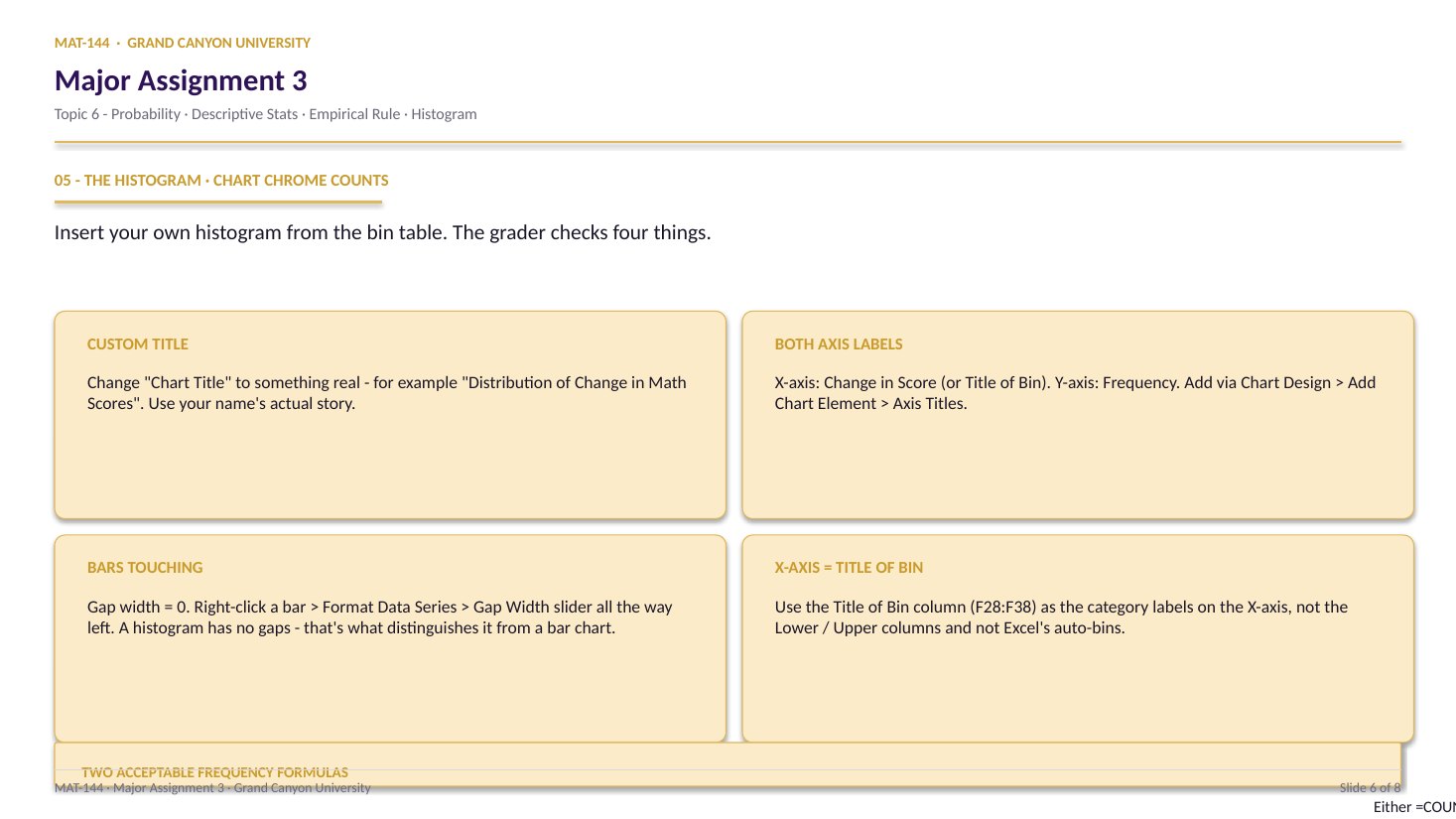Click the 'X-AXIS = TITLE OF BIN' heading
Viewport: 1456px width, 819px height.
point(849,568)
